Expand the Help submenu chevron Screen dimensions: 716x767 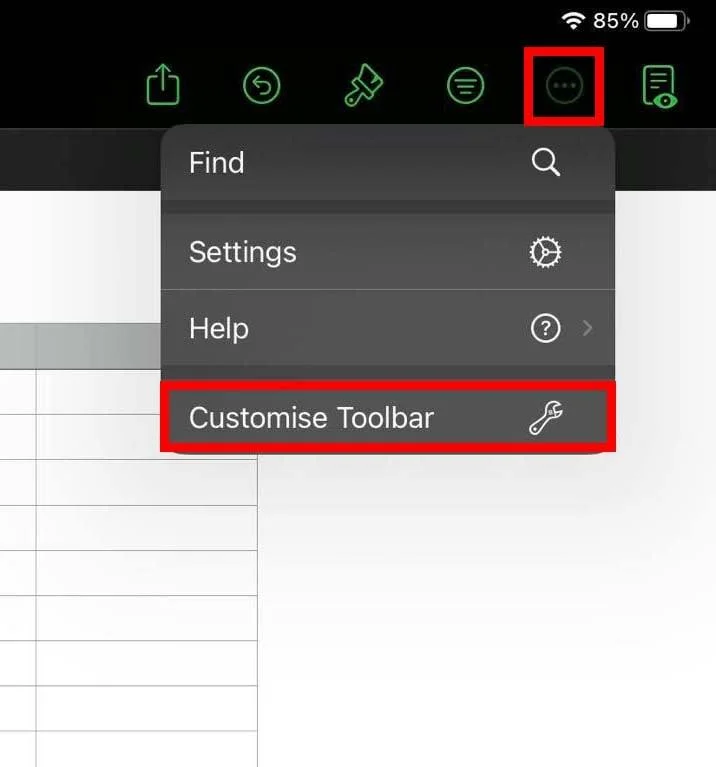587,328
